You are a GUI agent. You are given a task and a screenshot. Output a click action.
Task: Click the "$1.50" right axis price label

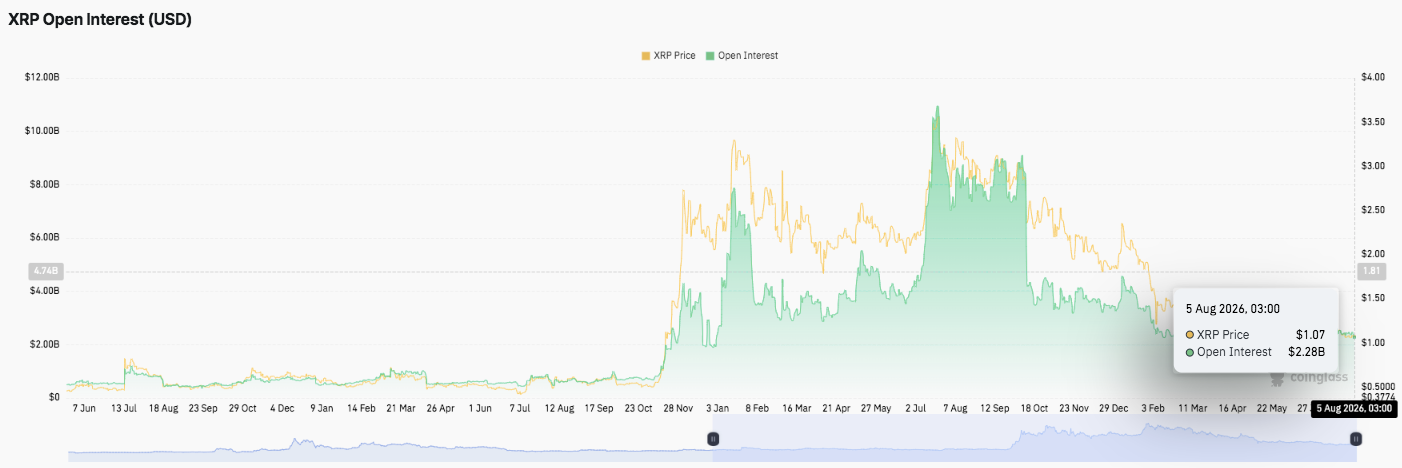click(x=1372, y=298)
